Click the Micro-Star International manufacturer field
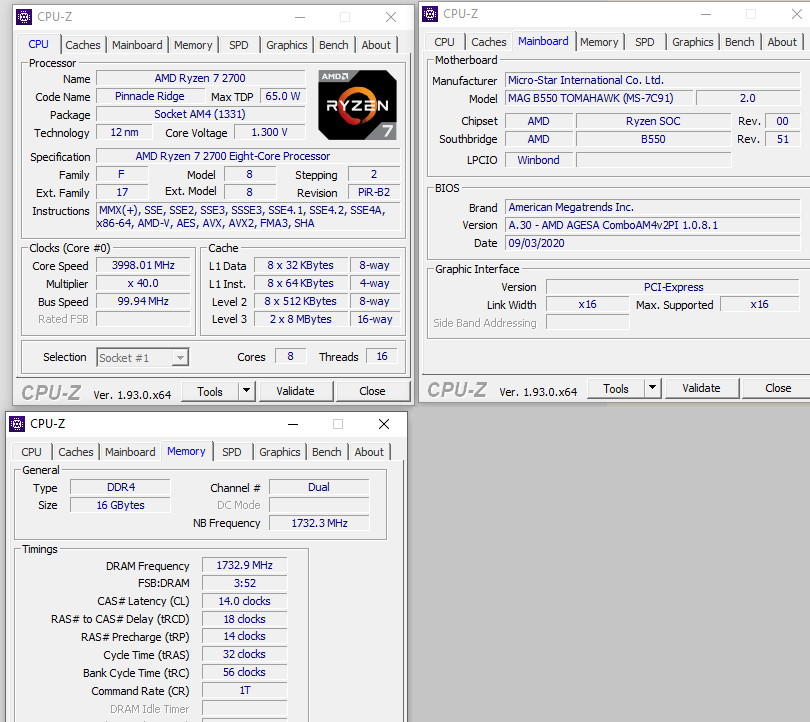 point(652,81)
